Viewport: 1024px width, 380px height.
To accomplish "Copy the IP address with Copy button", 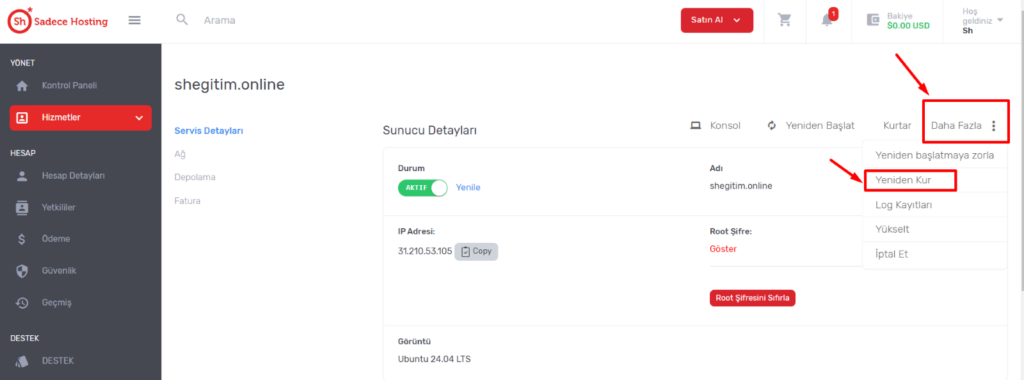I will coord(476,251).
